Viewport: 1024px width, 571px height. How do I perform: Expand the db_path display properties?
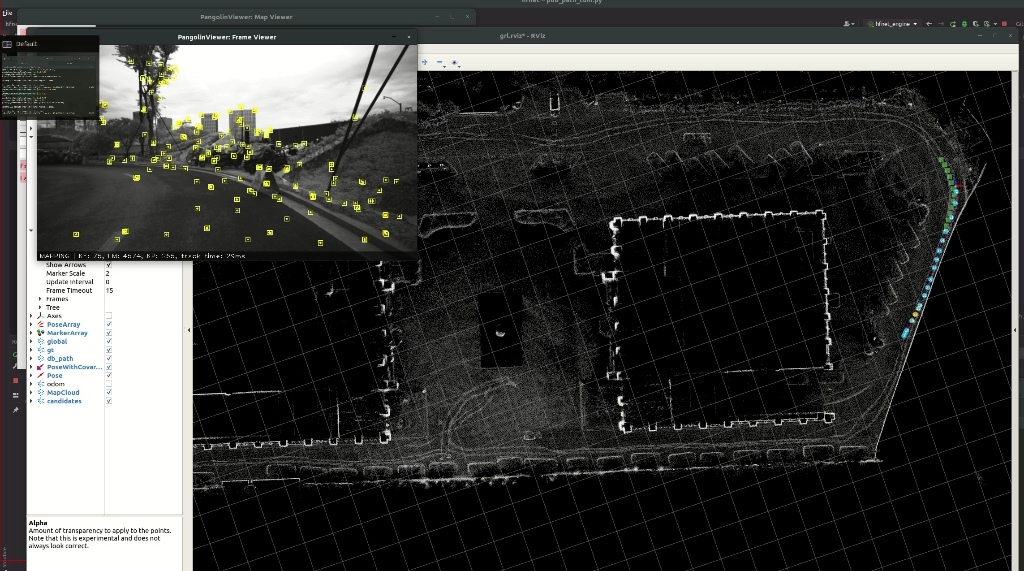[x=31, y=359]
